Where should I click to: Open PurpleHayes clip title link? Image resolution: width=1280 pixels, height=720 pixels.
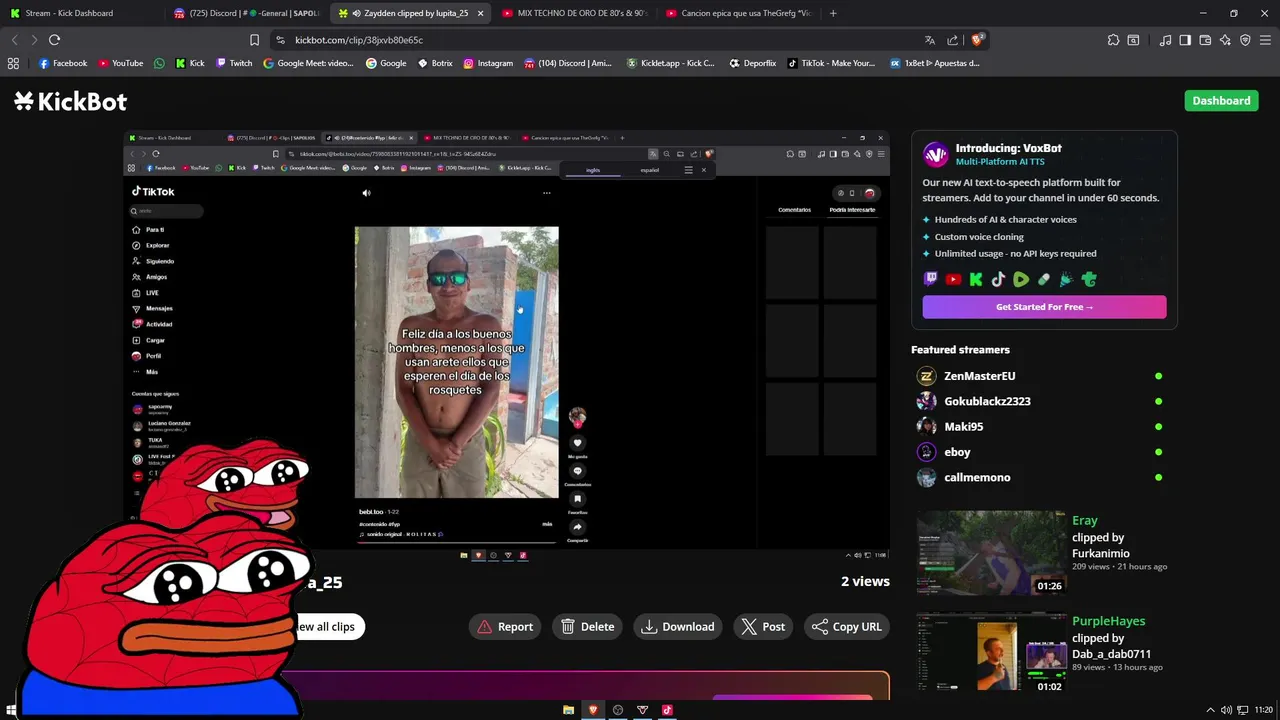[x=1108, y=621]
